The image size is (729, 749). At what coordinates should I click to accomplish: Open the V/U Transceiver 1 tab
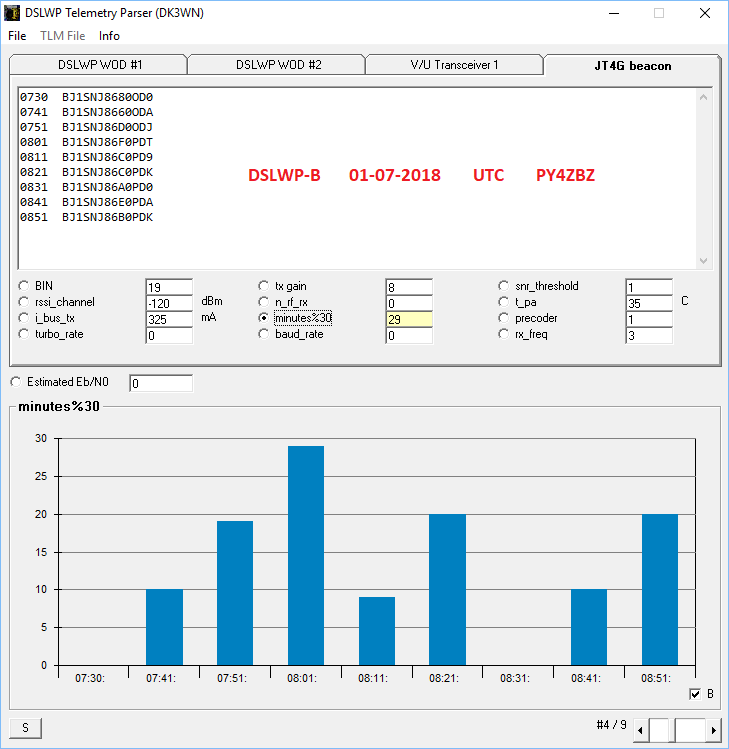(454, 65)
